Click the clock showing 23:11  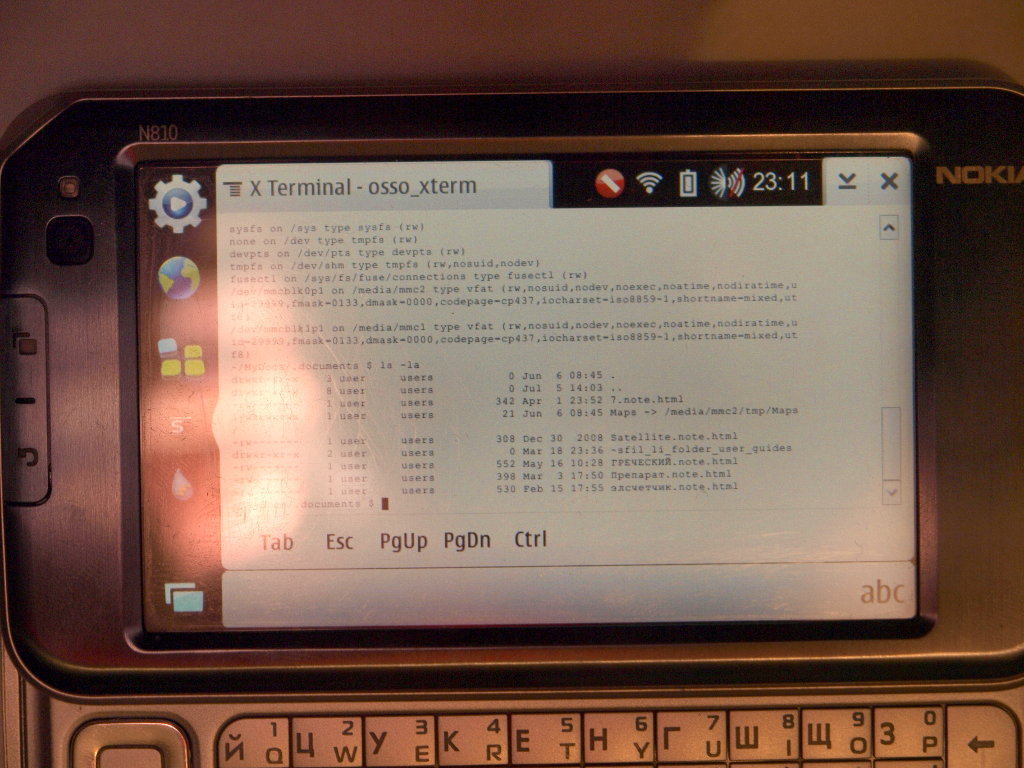(781, 182)
